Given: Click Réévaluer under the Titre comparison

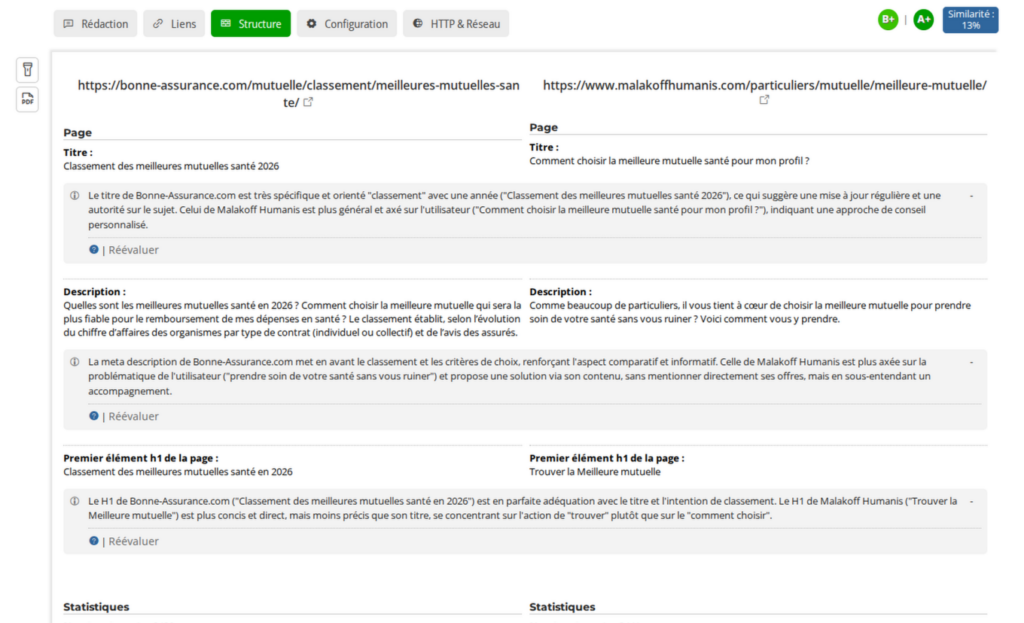Looking at the screenshot, I should click(131, 249).
